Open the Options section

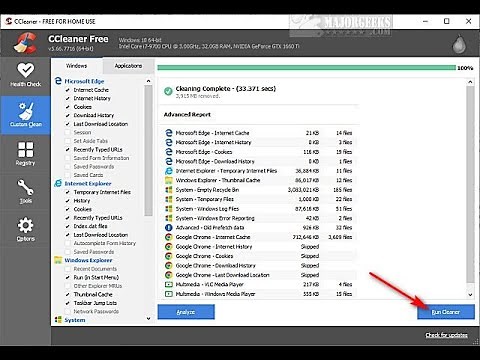pos(25,230)
